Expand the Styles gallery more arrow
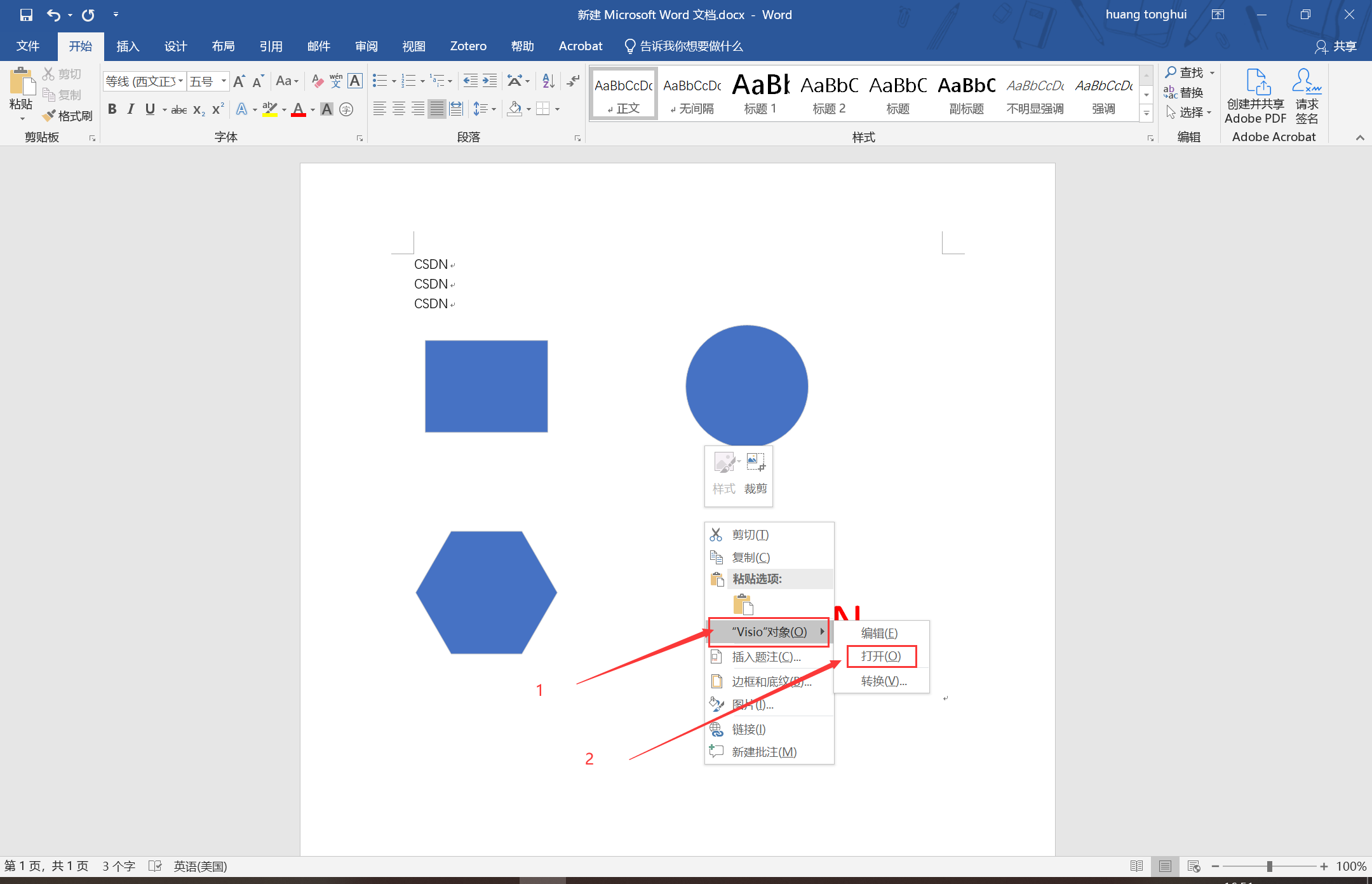The height and width of the screenshot is (884, 1372). (1147, 114)
